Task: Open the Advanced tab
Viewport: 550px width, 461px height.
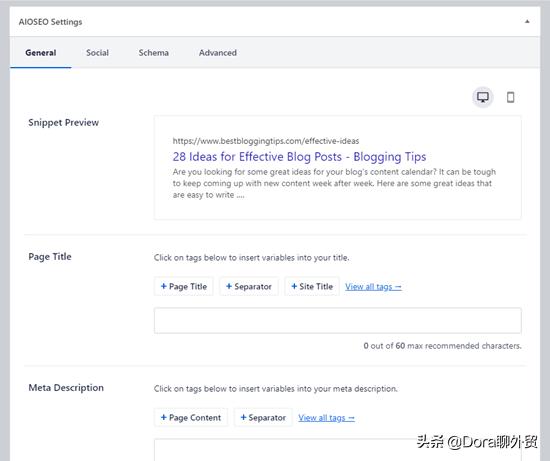Action: click(x=217, y=53)
